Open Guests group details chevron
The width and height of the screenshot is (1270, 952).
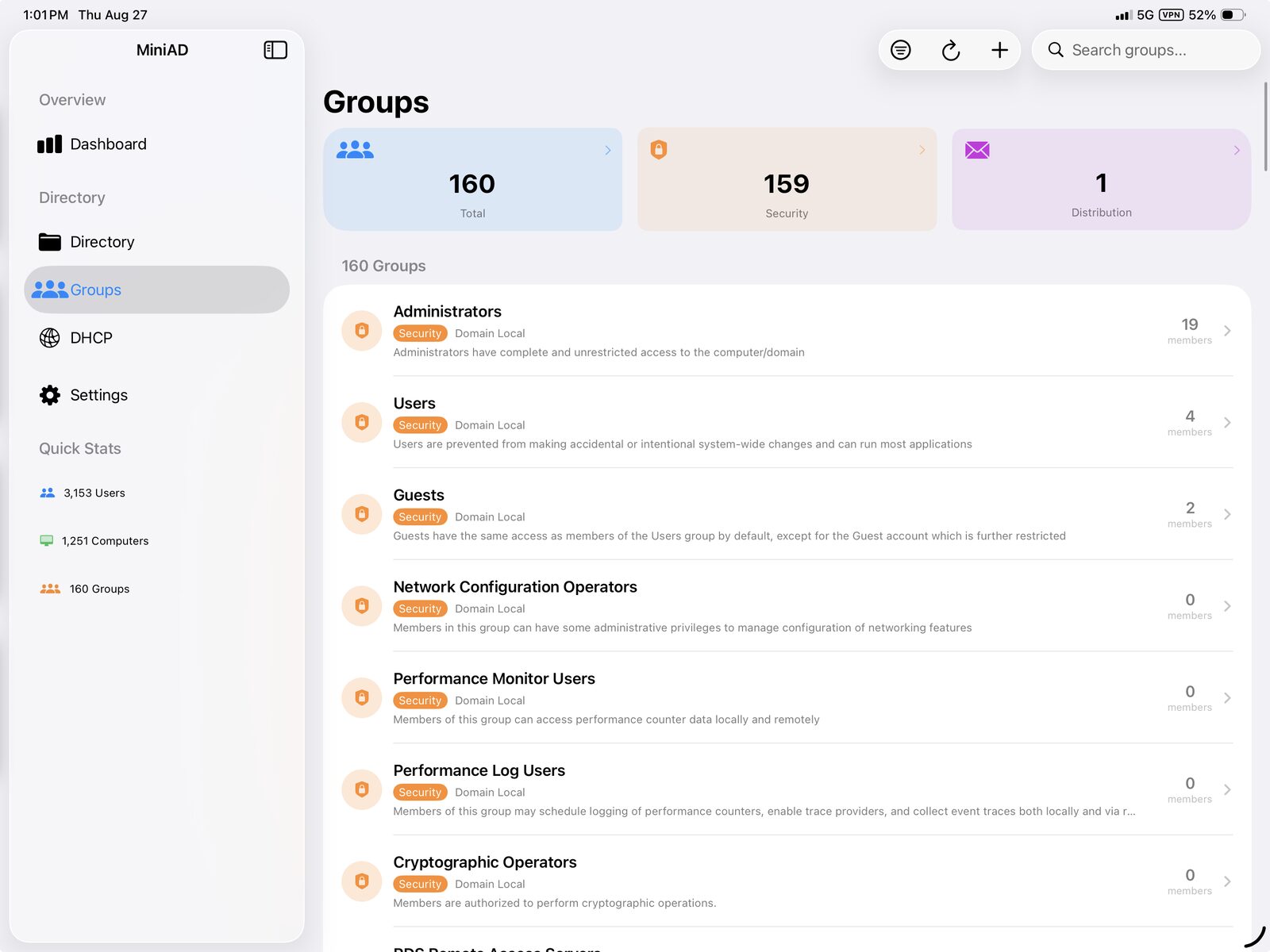coord(1227,514)
